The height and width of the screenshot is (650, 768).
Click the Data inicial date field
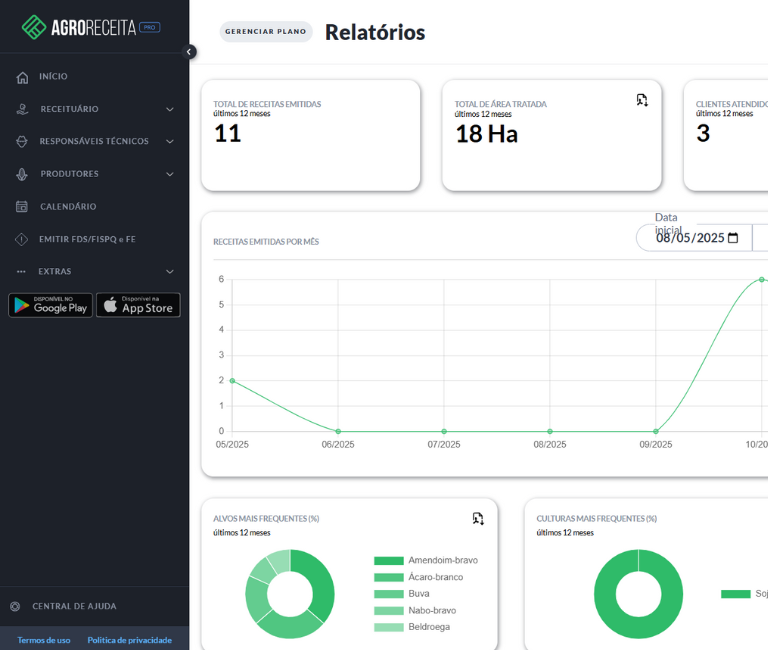[688, 238]
